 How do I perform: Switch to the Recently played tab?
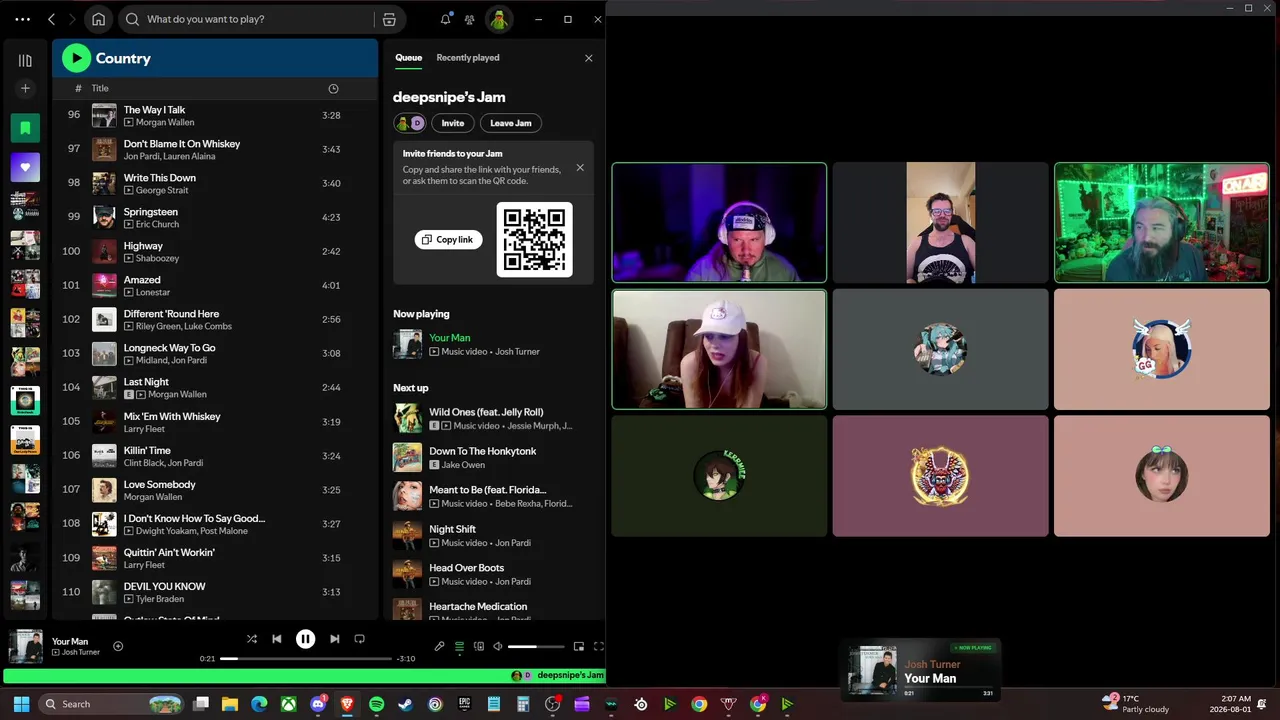click(x=468, y=58)
